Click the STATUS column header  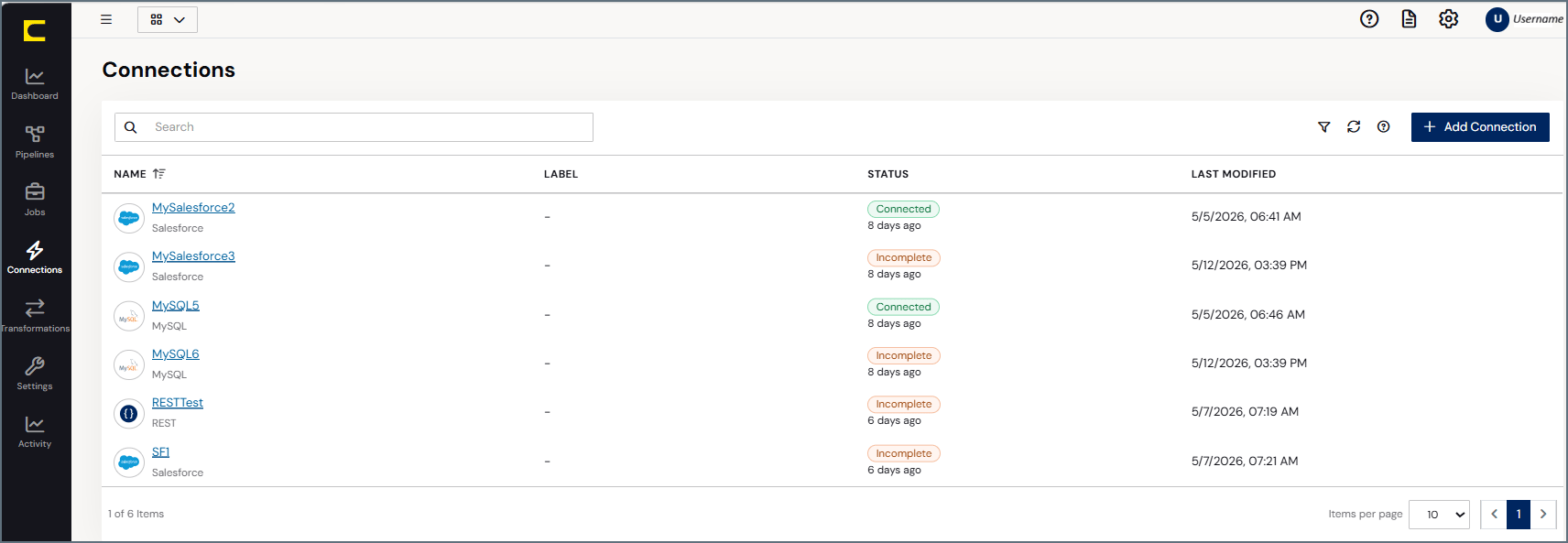pyautogui.click(x=888, y=174)
